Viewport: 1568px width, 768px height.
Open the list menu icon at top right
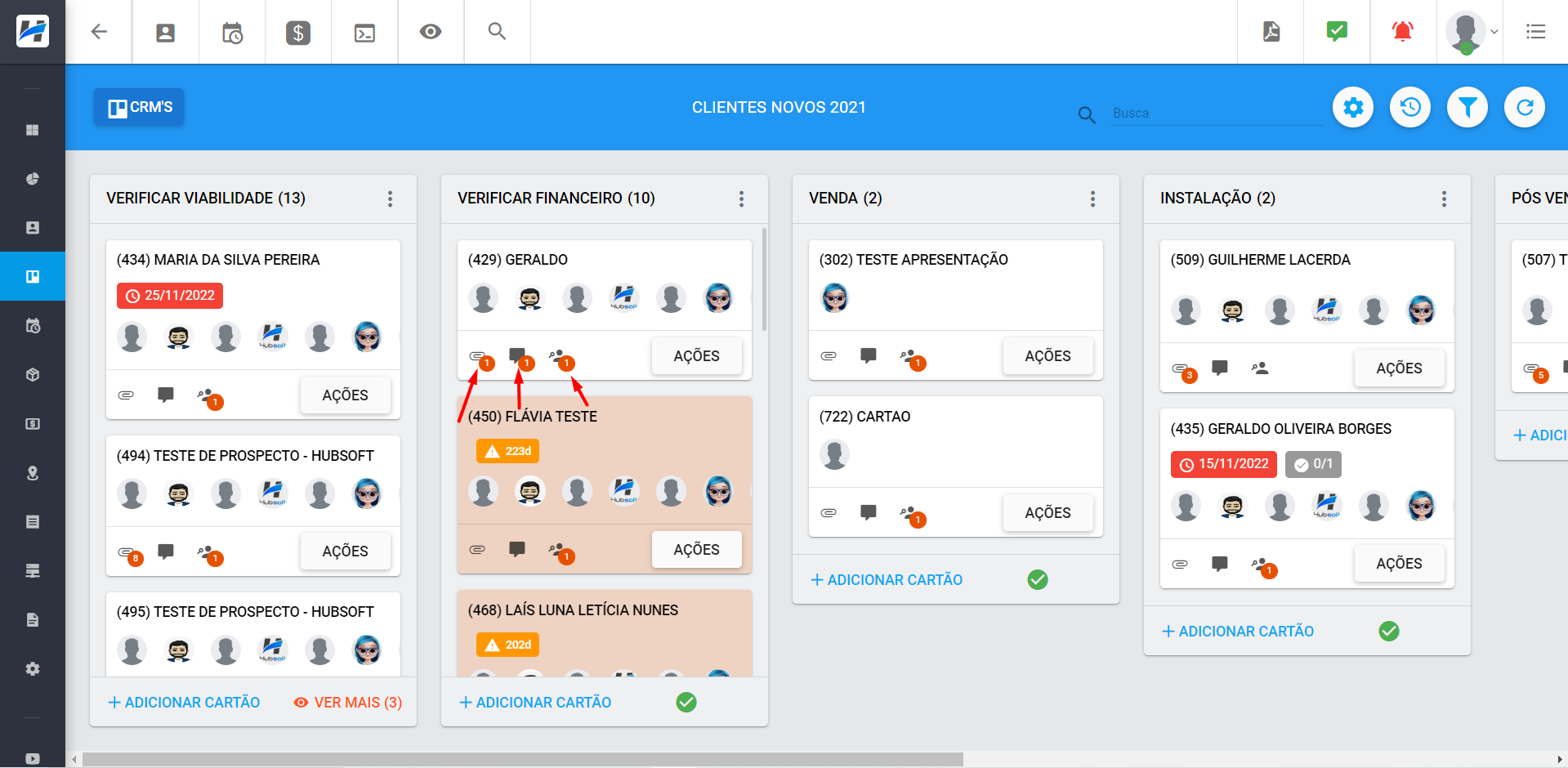[1535, 32]
